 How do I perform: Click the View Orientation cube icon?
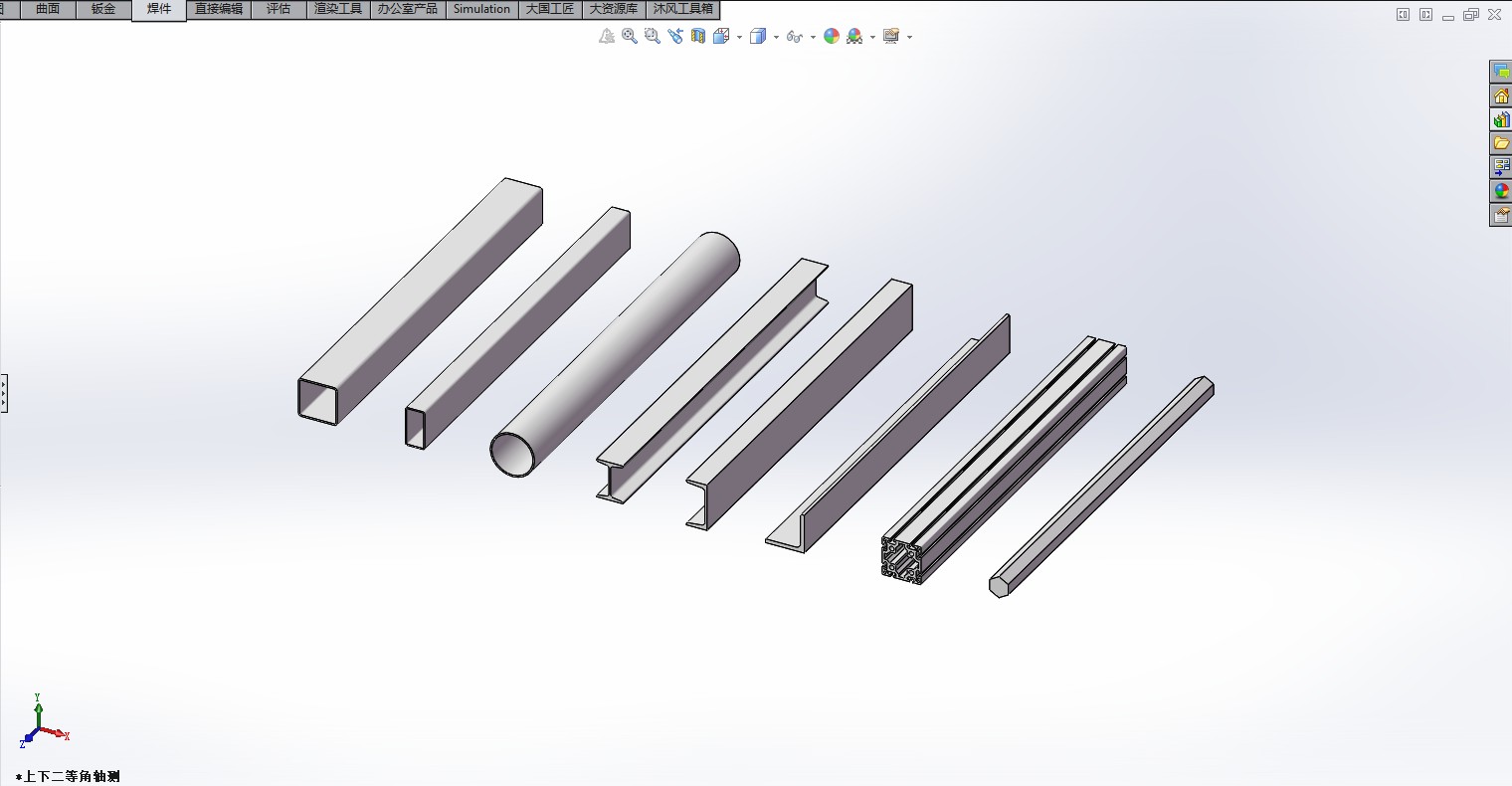pyautogui.click(x=722, y=37)
